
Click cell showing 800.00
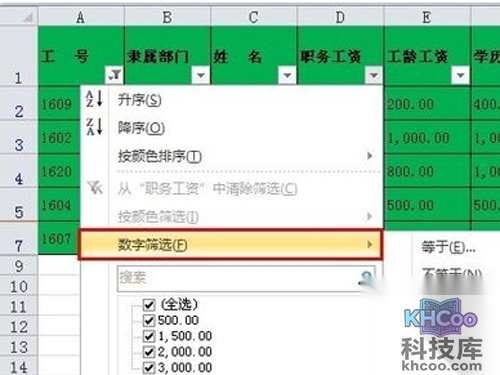(427, 171)
